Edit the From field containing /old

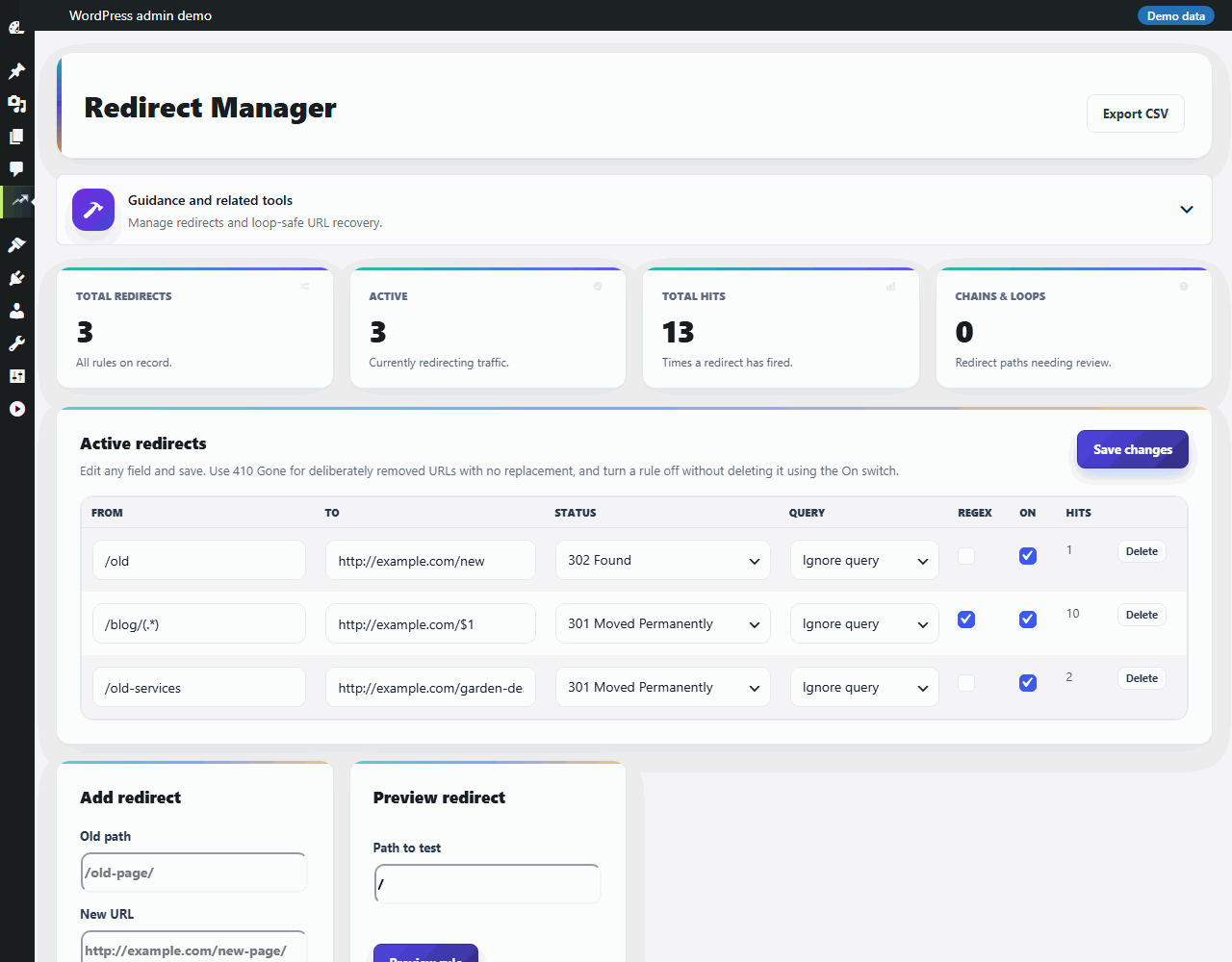click(199, 560)
